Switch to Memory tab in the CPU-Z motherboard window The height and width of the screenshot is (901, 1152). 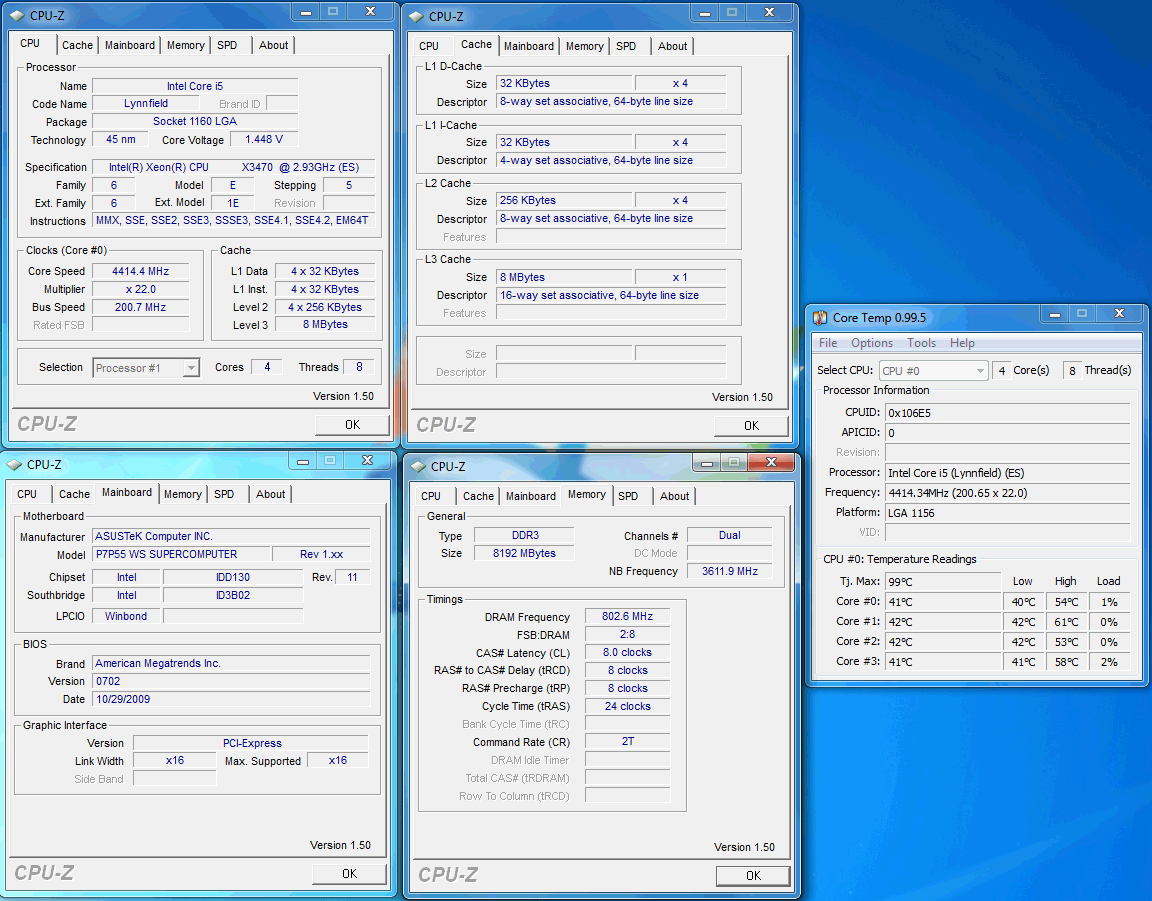tap(182, 494)
